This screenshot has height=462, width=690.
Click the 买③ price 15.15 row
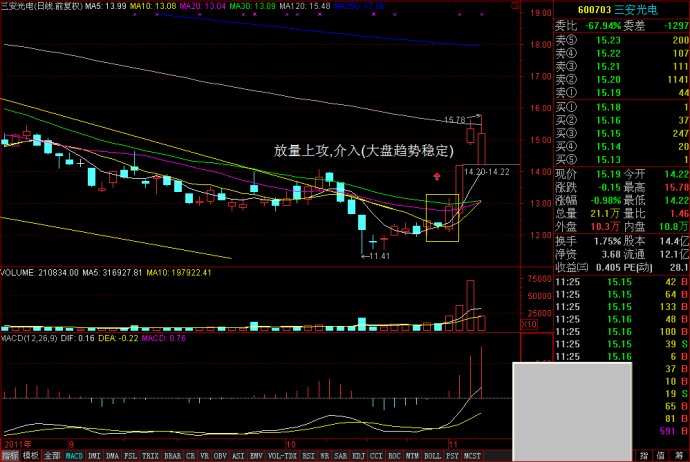[621, 134]
